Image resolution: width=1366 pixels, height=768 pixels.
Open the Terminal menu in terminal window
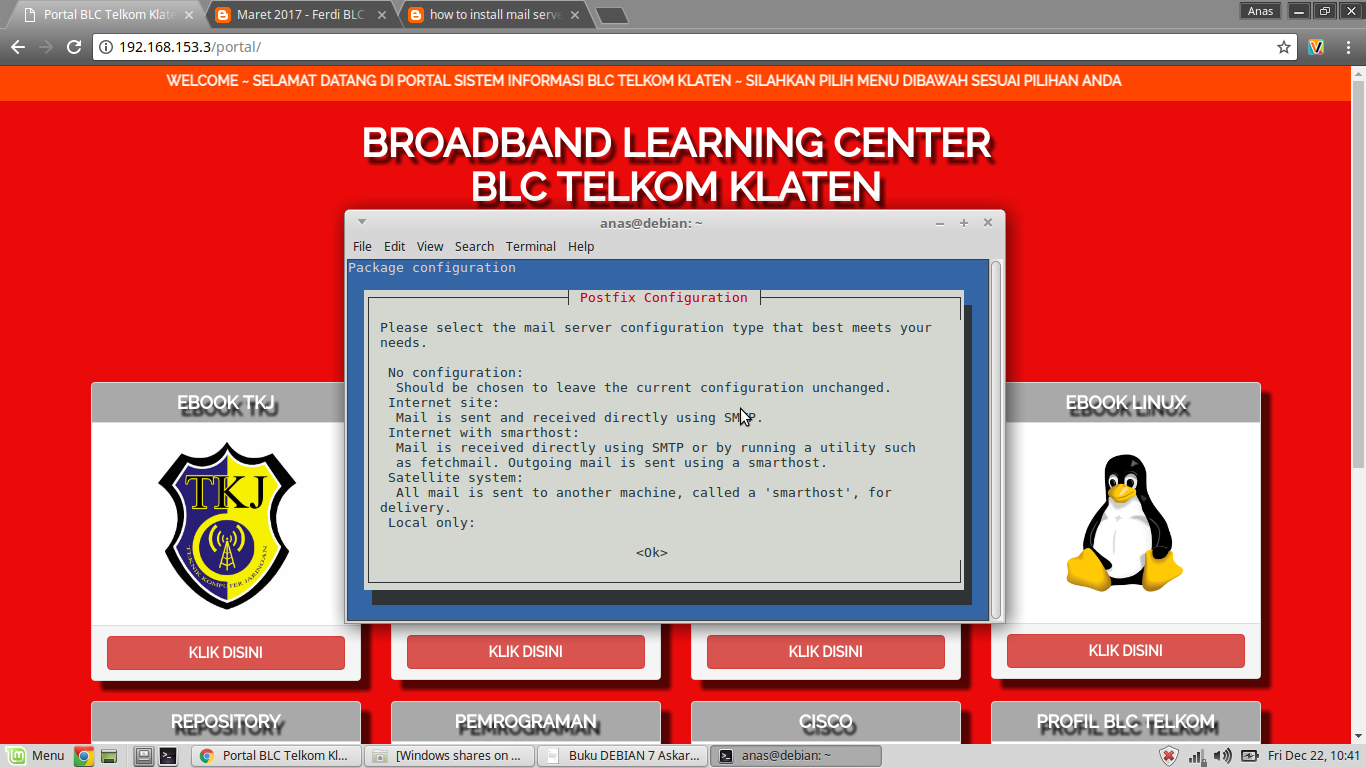coord(530,246)
